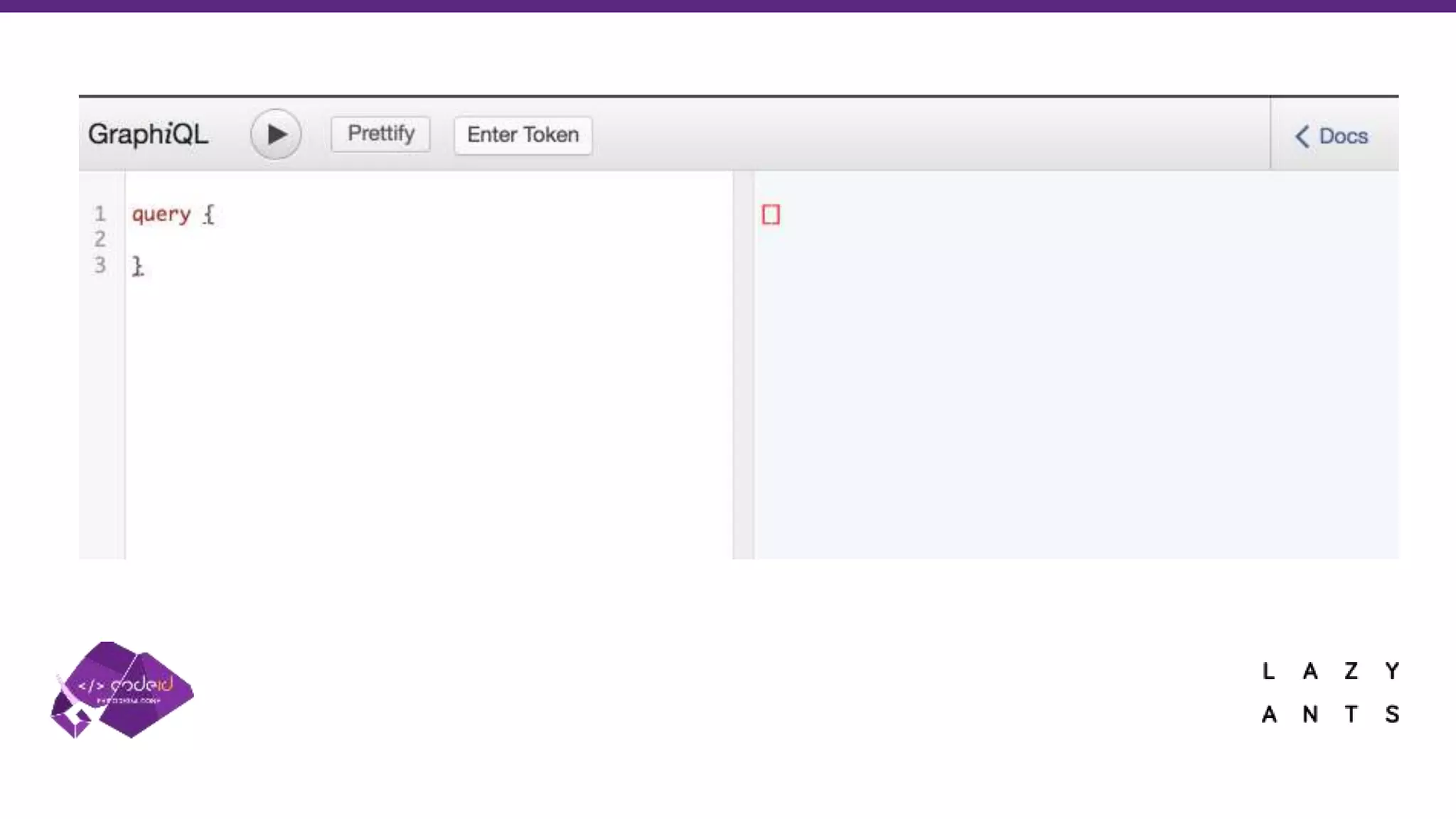Click the closing brace on line 3
The image size is (1456, 819).
pyautogui.click(x=137, y=266)
